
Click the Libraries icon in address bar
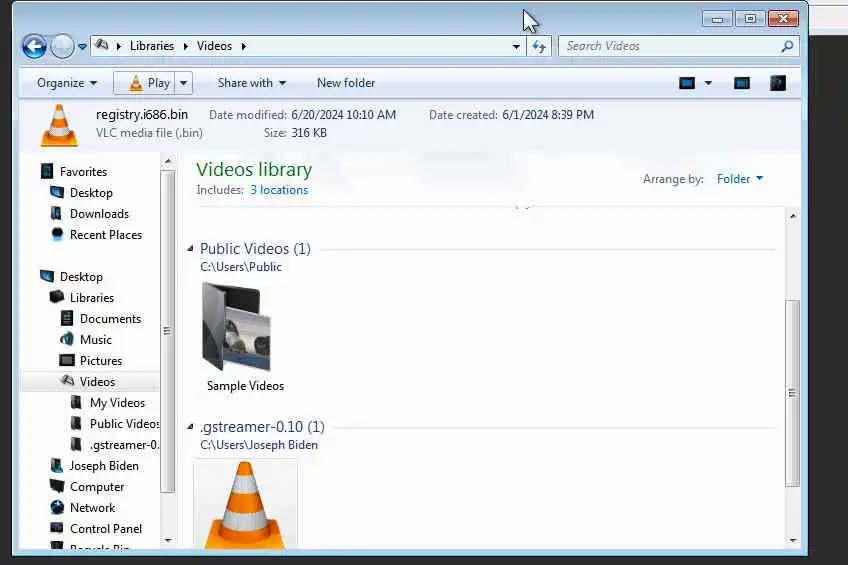tap(102, 45)
